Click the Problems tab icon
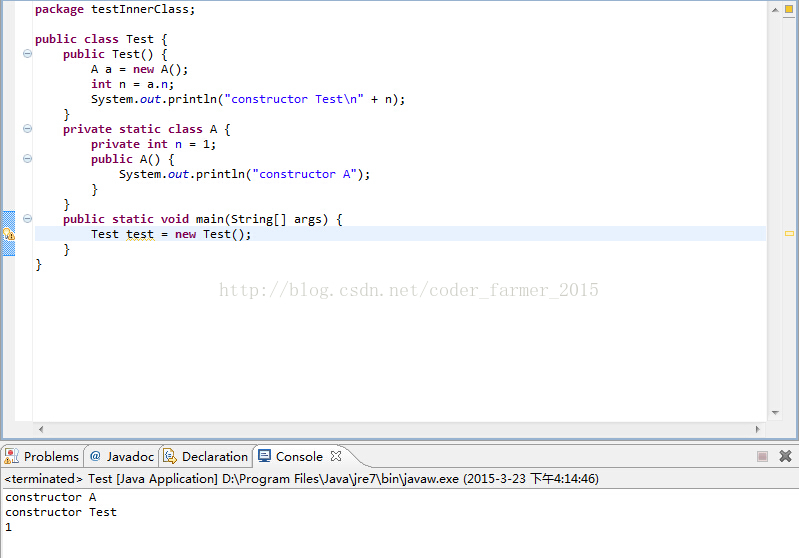 click(x=11, y=456)
